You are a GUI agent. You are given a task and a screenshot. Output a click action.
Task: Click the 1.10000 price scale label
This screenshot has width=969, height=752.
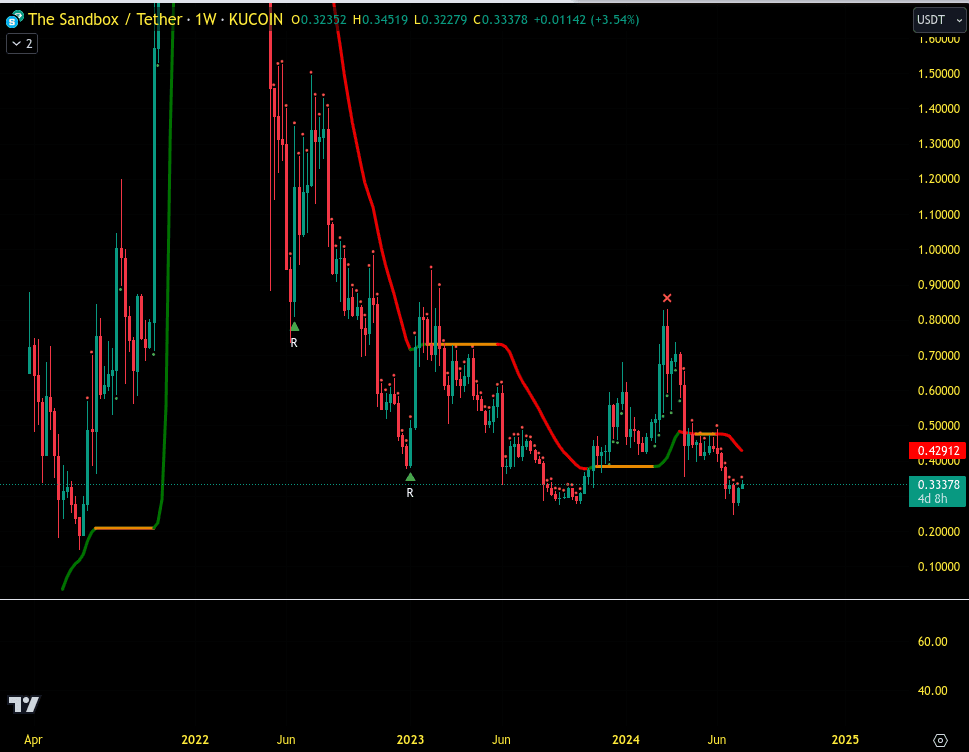point(939,214)
